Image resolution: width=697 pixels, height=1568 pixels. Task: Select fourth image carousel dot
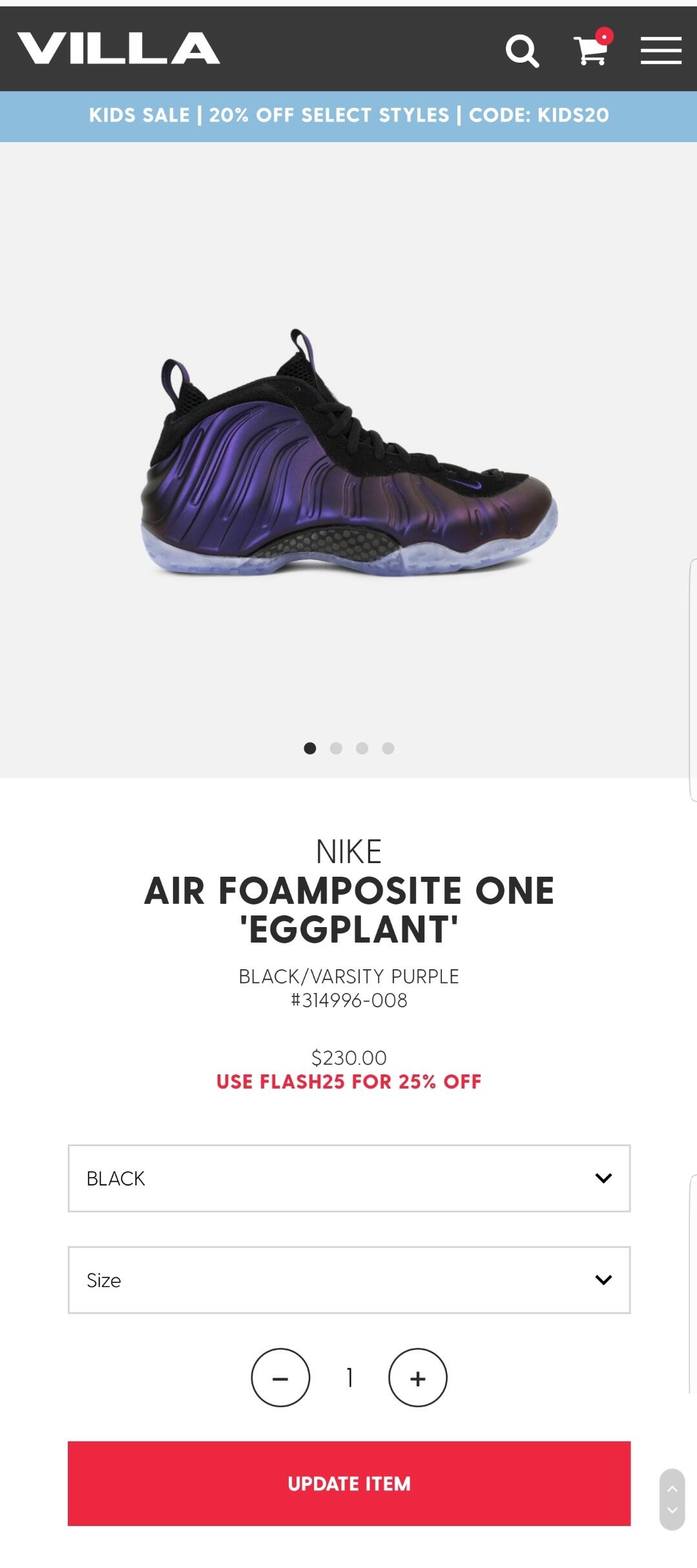point(388,748)
